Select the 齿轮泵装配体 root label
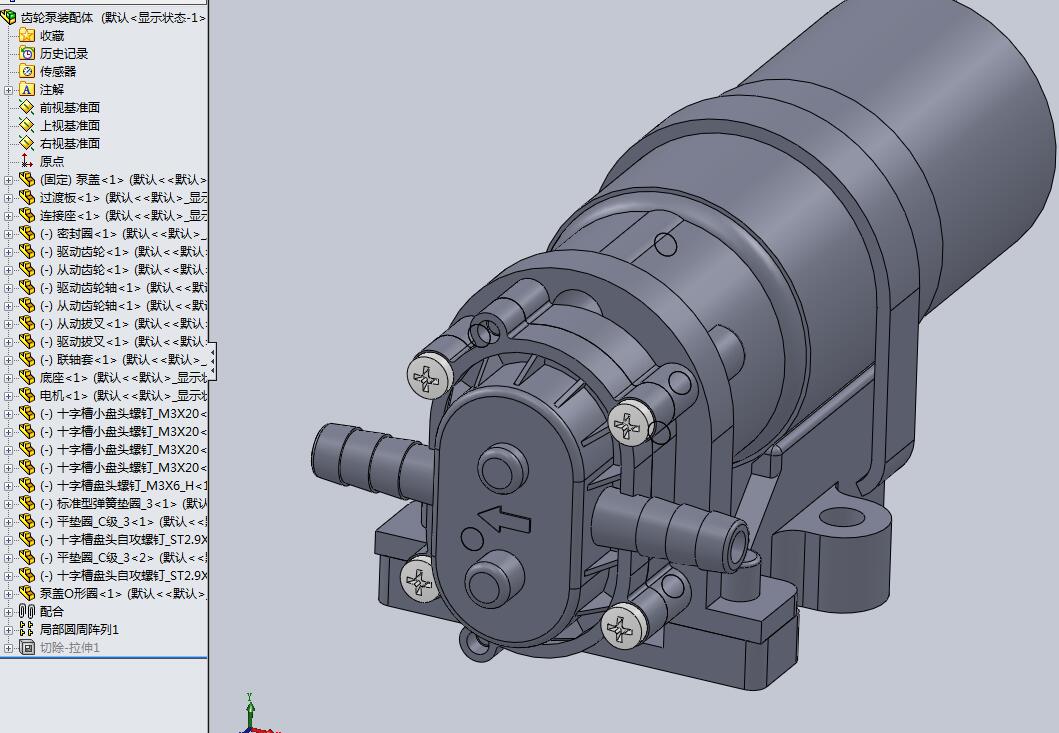The image size is (1059, 733). (57, 18)
